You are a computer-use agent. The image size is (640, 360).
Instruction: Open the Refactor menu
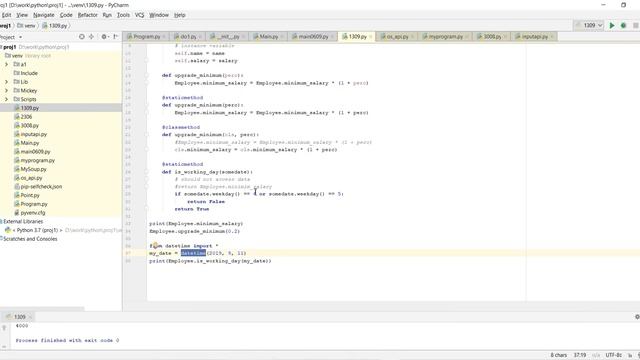tap(88, 15)
